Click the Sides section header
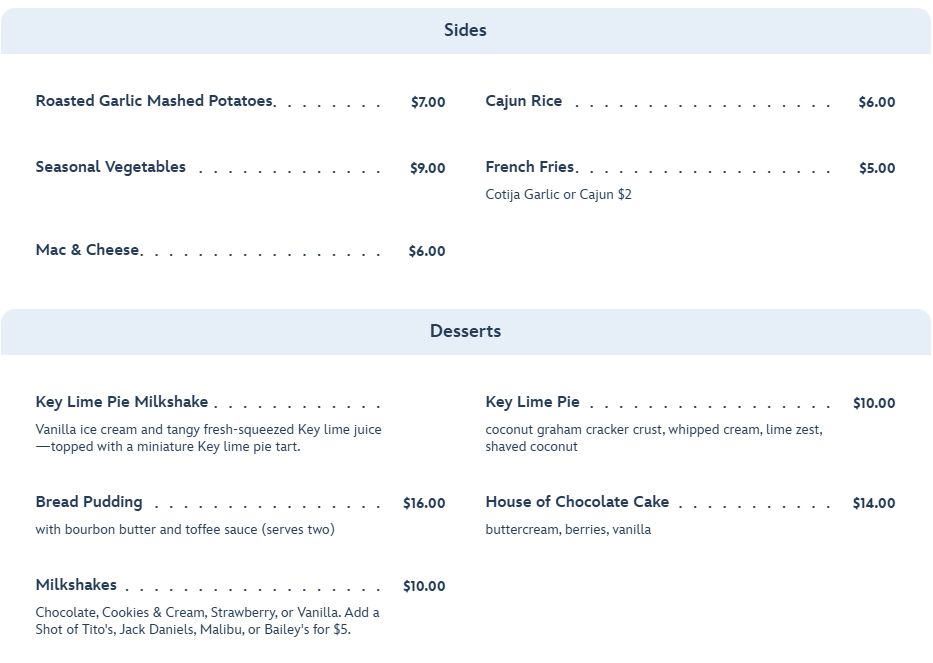The image size is (933, 663). 465,30
